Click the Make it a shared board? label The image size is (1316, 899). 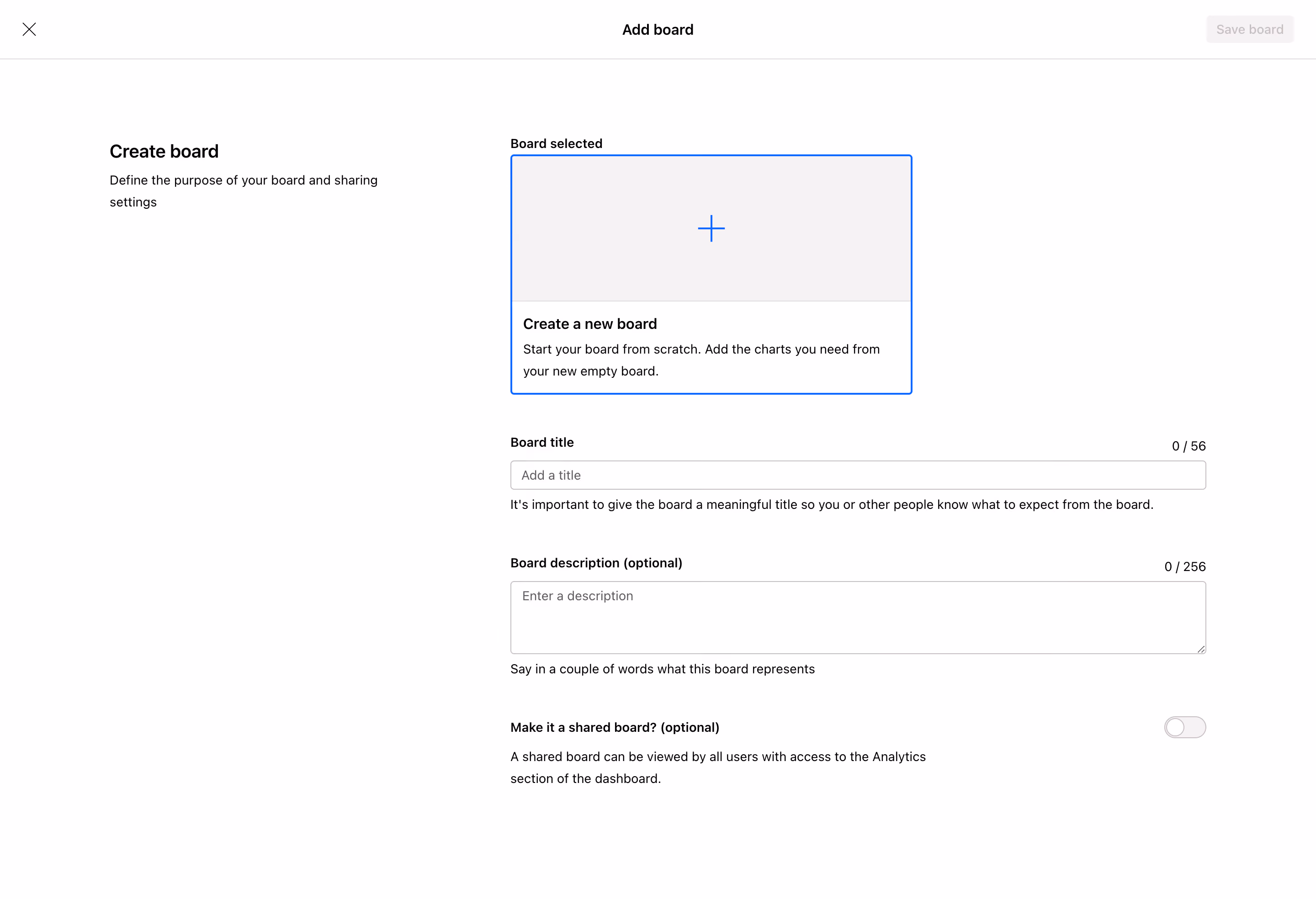point(615,727)
